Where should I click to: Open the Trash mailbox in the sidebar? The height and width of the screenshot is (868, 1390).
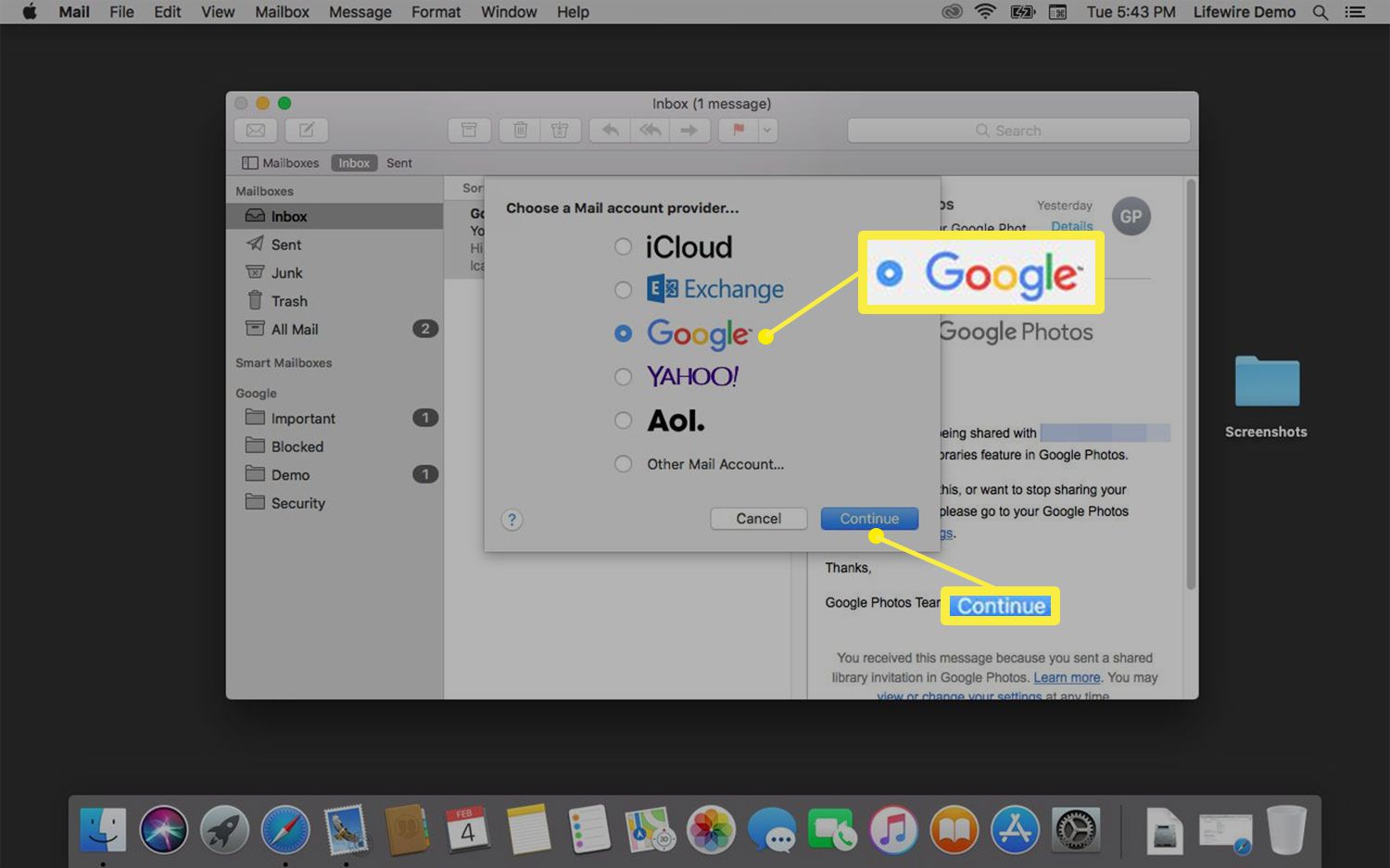pyautogui.click(x=335, y=301)
